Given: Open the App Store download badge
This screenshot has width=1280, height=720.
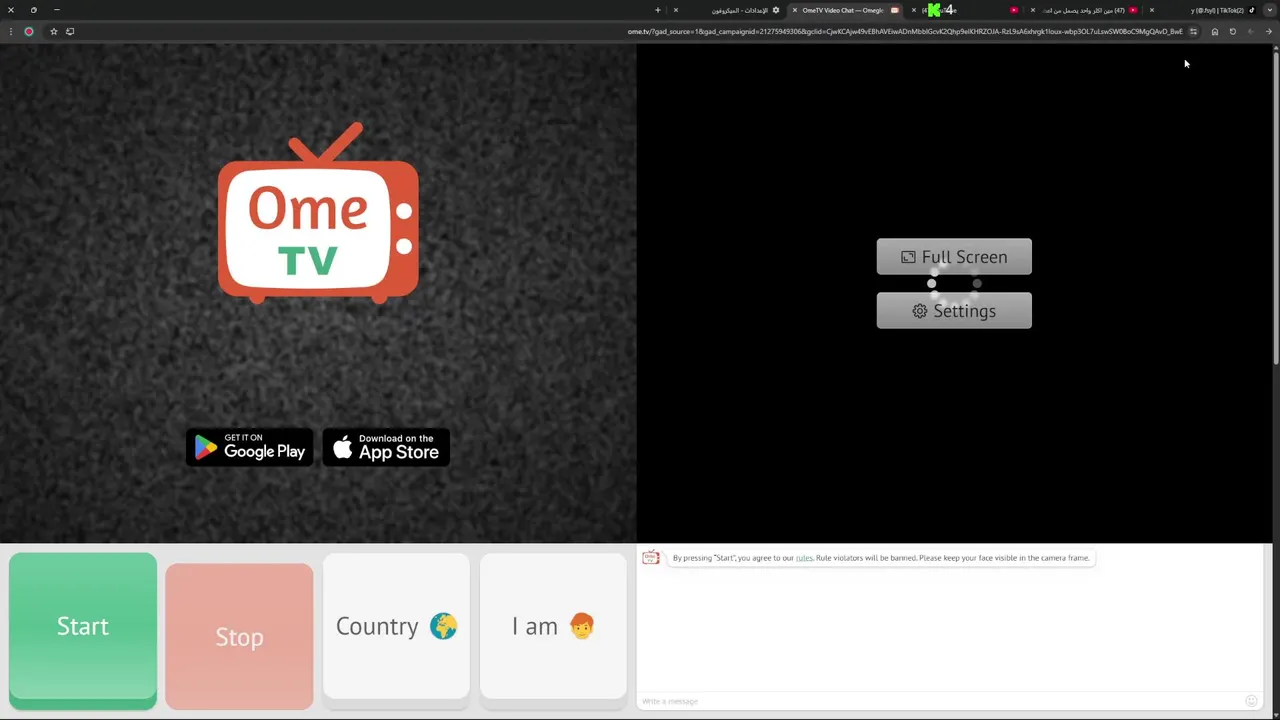Looking at the screenshot, I should [386, 447].
